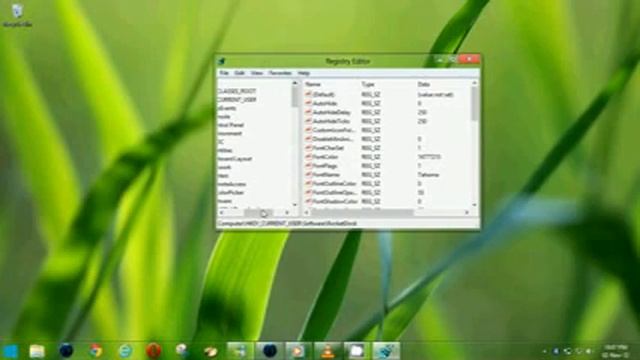Click the DisableMinAni... value icon

308,139
